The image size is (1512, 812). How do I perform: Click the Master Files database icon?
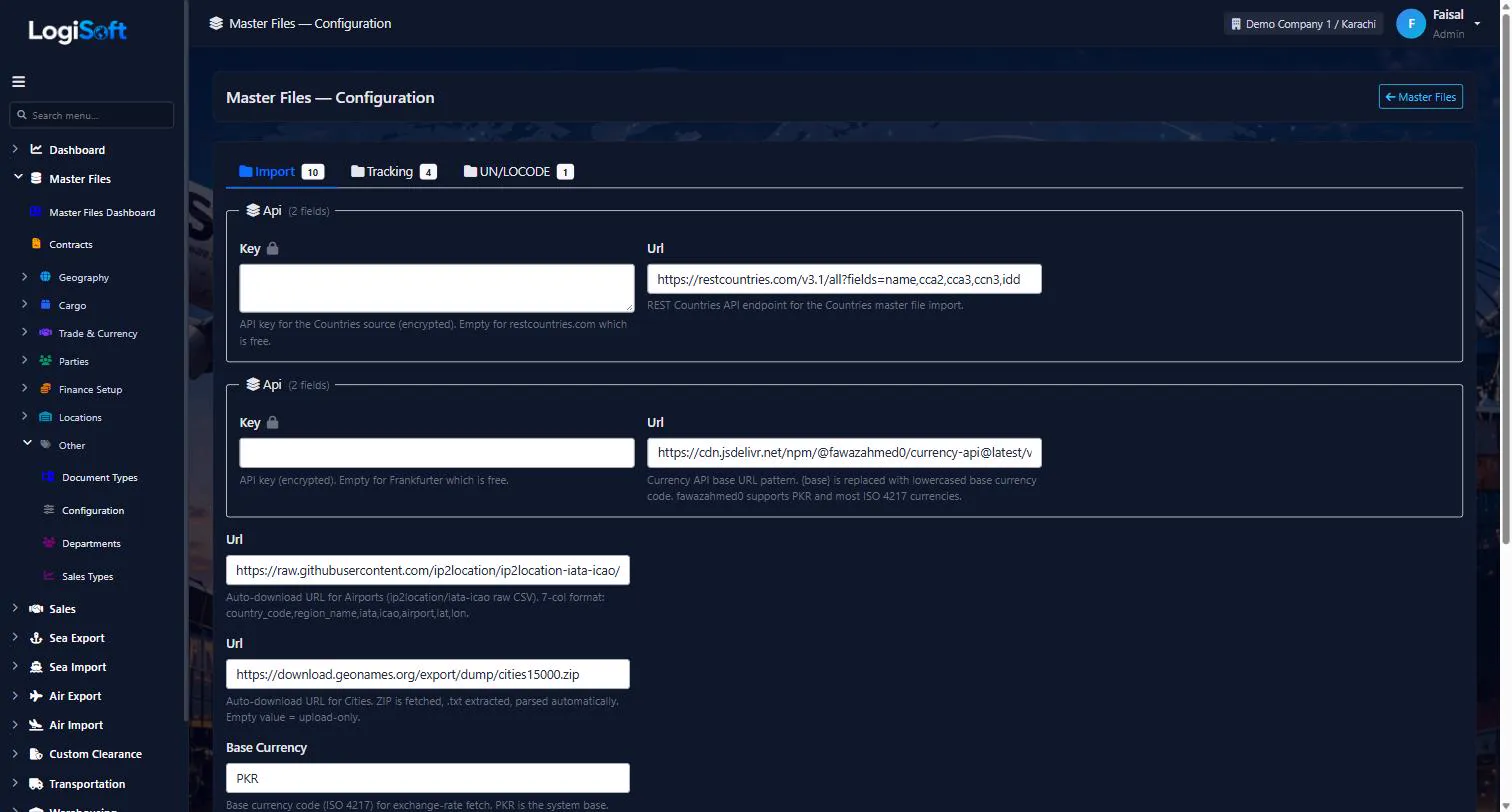coord(36,178)
